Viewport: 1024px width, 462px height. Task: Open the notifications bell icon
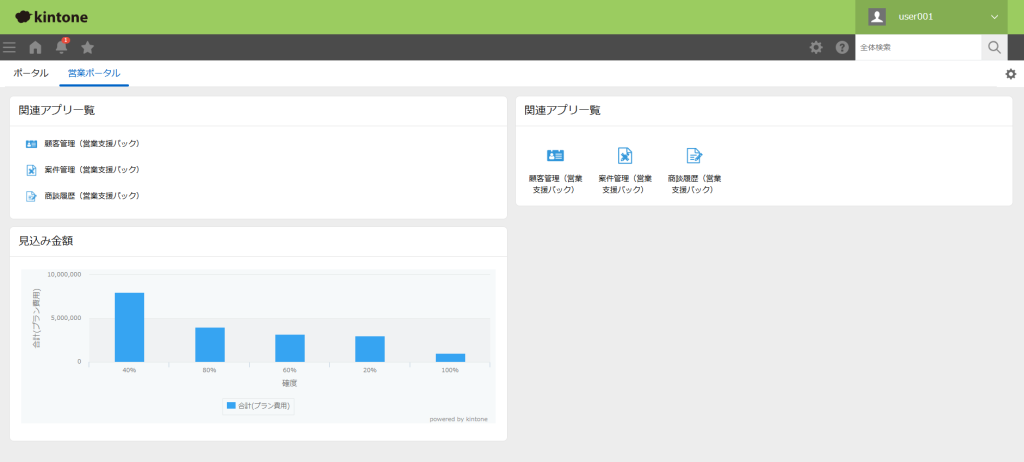click(x=62, y=47)
